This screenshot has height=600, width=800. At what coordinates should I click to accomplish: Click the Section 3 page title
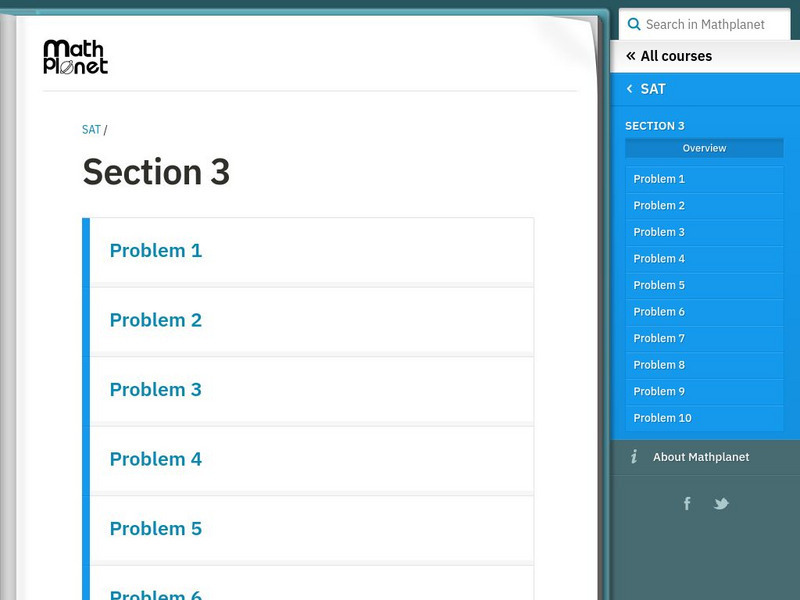(156, 172)
